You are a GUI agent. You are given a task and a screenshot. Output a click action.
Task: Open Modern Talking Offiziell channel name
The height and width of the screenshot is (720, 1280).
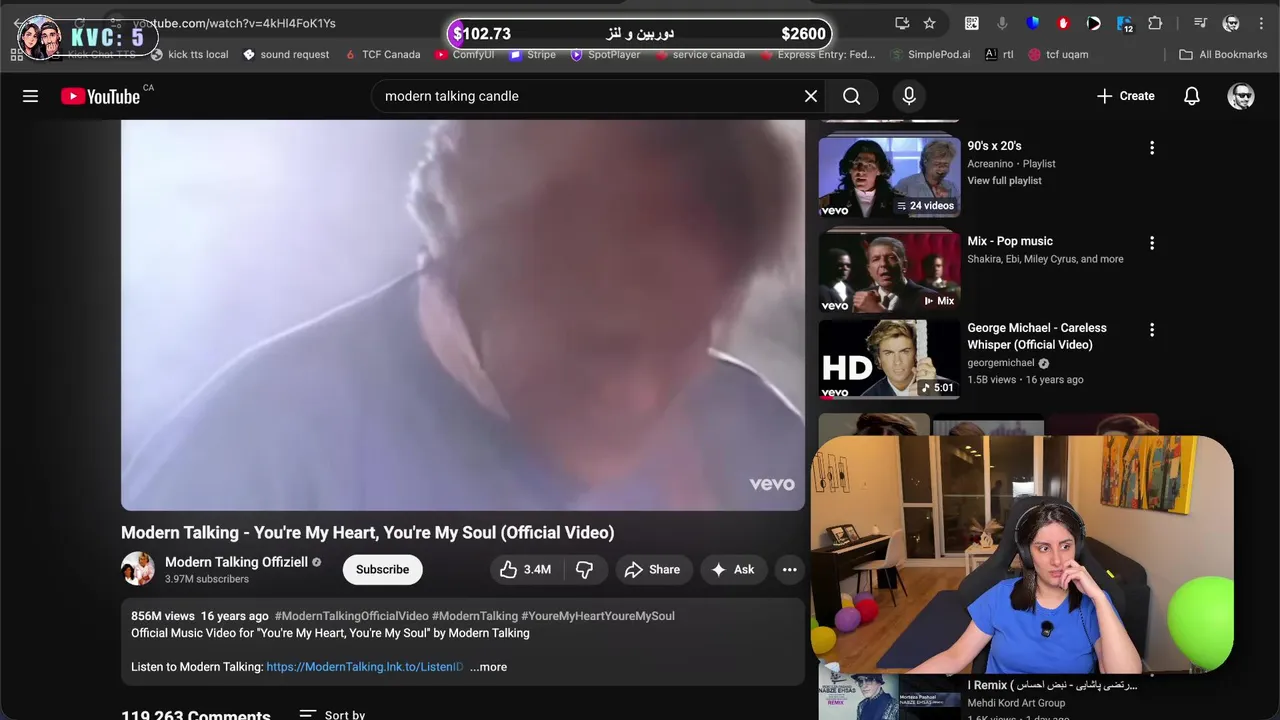point(236,562)
